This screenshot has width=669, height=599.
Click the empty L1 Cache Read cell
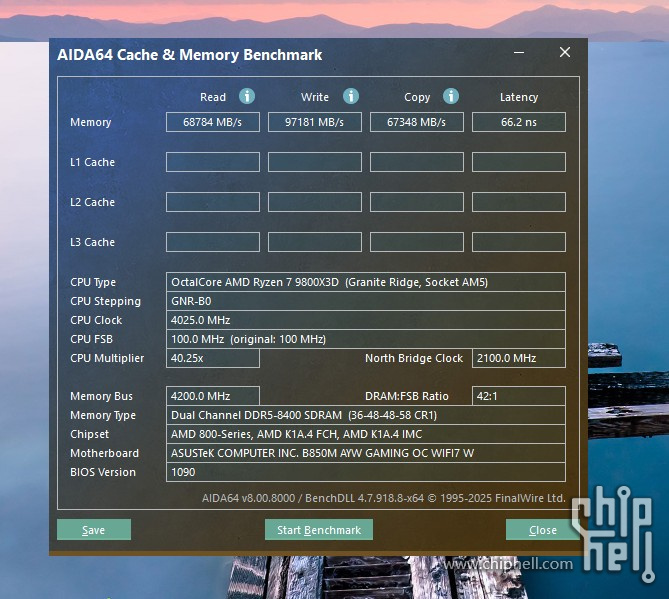pos(213,162)
